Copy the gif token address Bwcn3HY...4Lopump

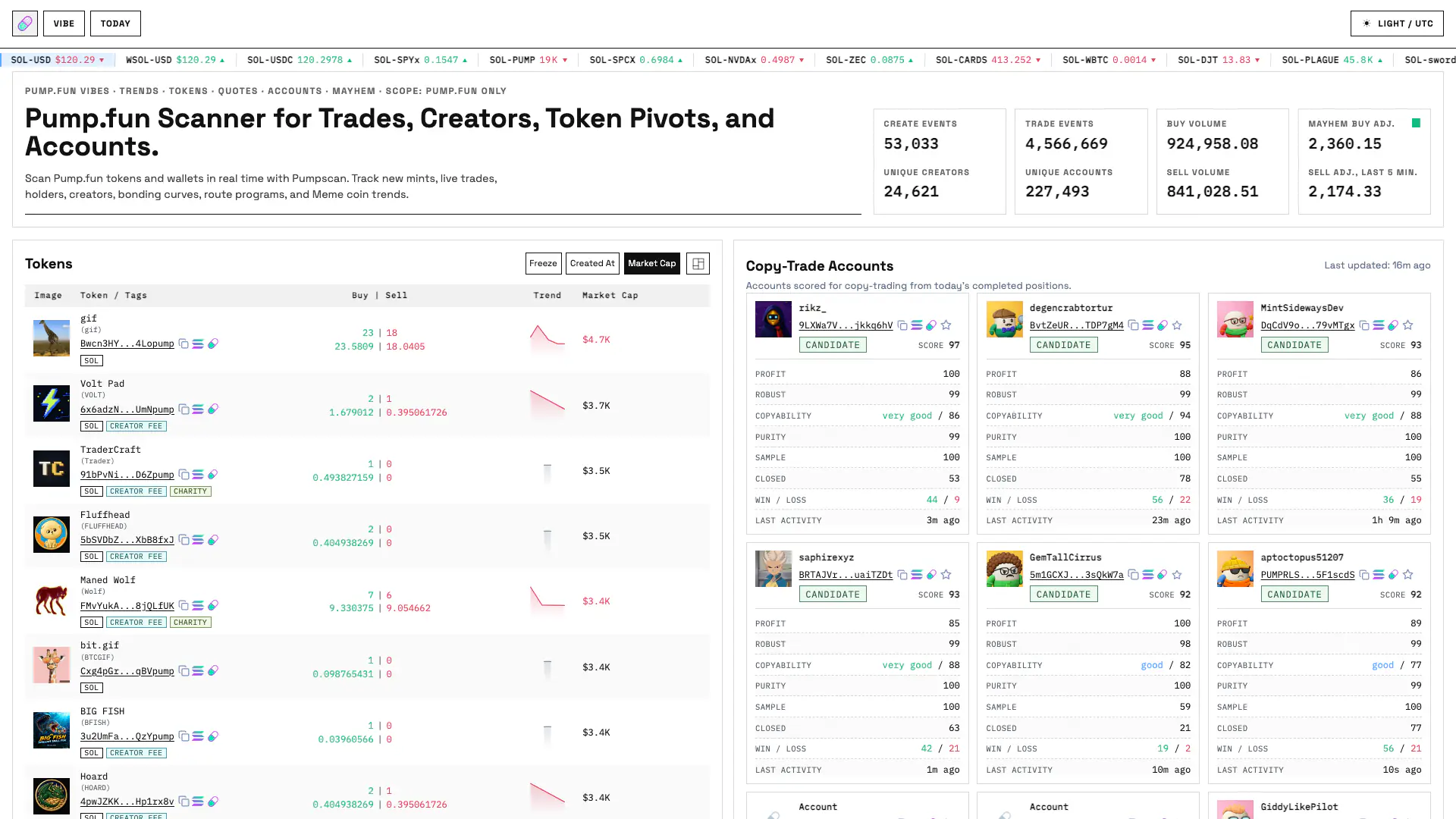coord(184,344)
